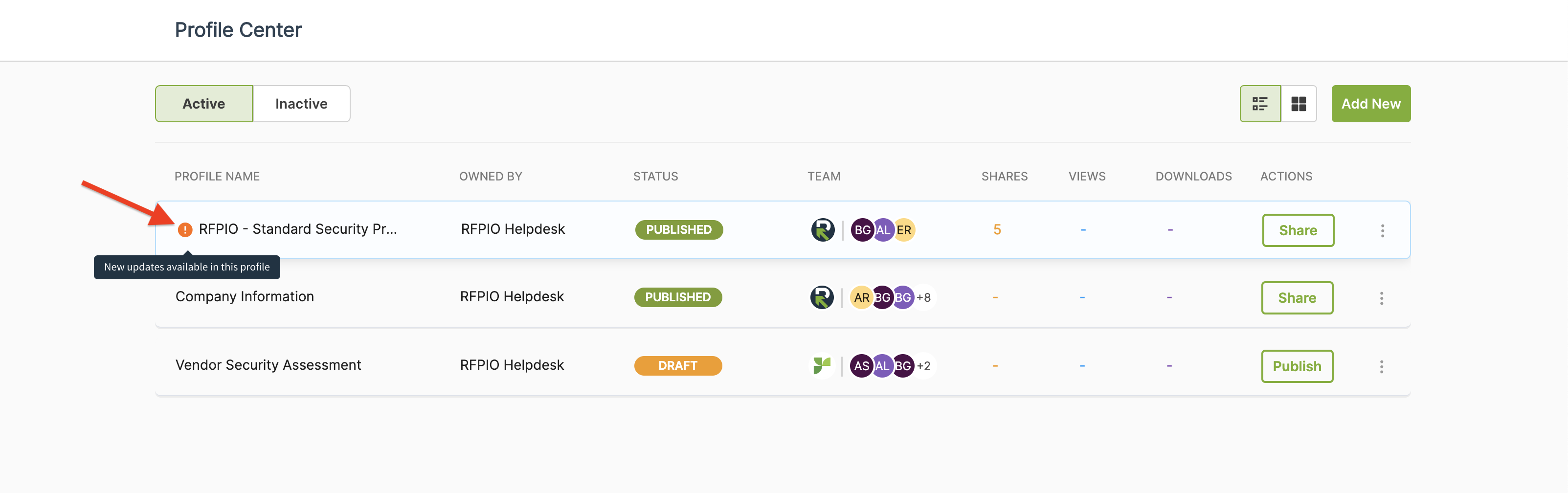This screenshot has width=1568, height=493.
Task: Click the STATUS column header
Action: point(655,177)
